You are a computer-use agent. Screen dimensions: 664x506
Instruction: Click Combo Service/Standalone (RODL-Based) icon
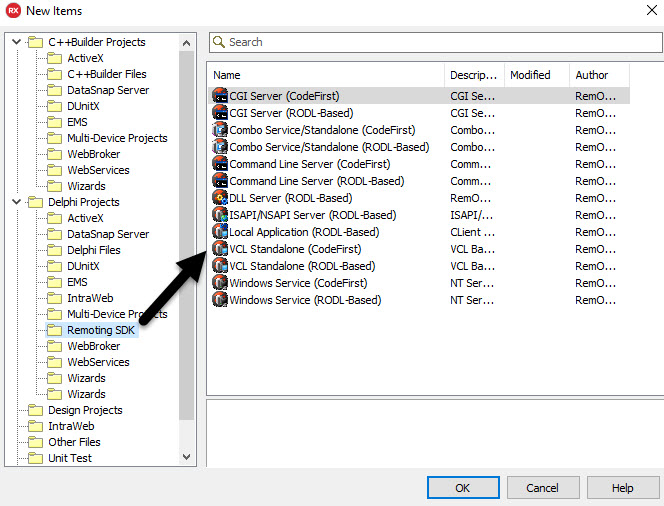[x=220, y=147]
